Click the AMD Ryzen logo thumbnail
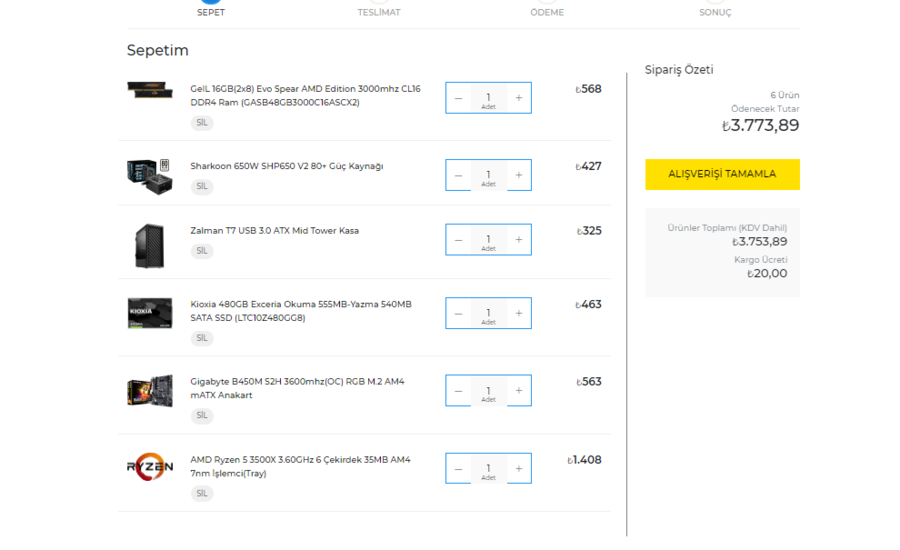The image size is (900, 550). coord(150,468)
